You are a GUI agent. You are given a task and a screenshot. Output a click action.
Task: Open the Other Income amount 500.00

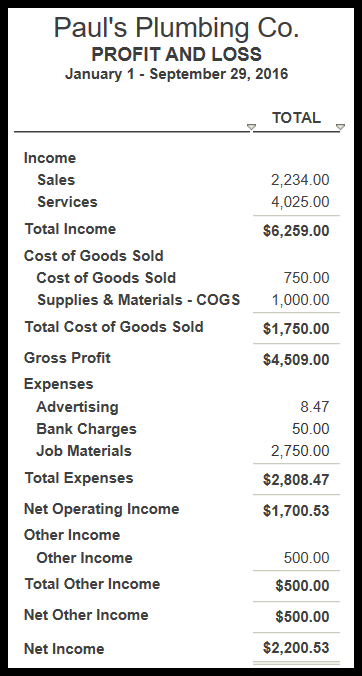click(306, 557)
